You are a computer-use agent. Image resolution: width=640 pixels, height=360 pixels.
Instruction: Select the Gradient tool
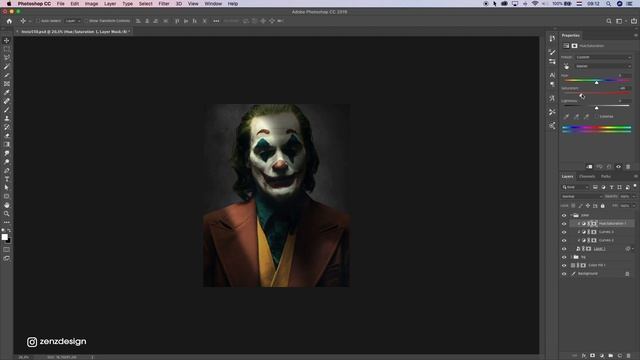pos(7,144)
